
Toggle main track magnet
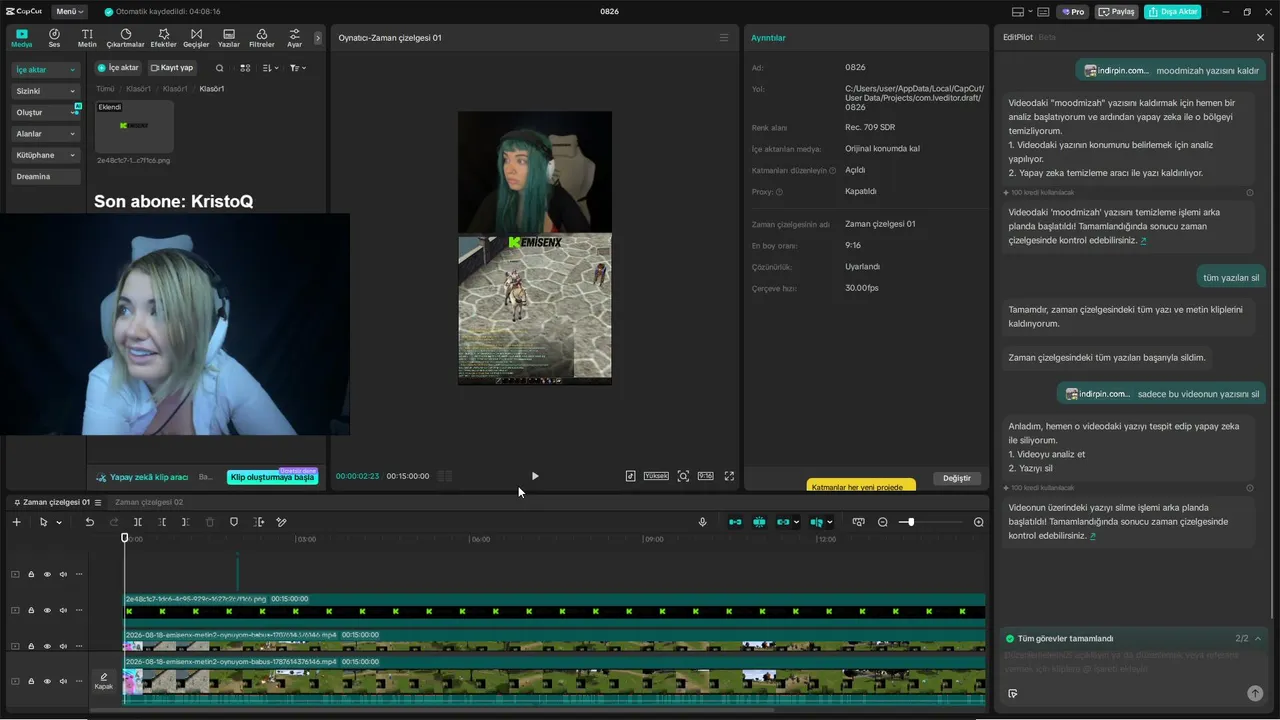(735, 522)
